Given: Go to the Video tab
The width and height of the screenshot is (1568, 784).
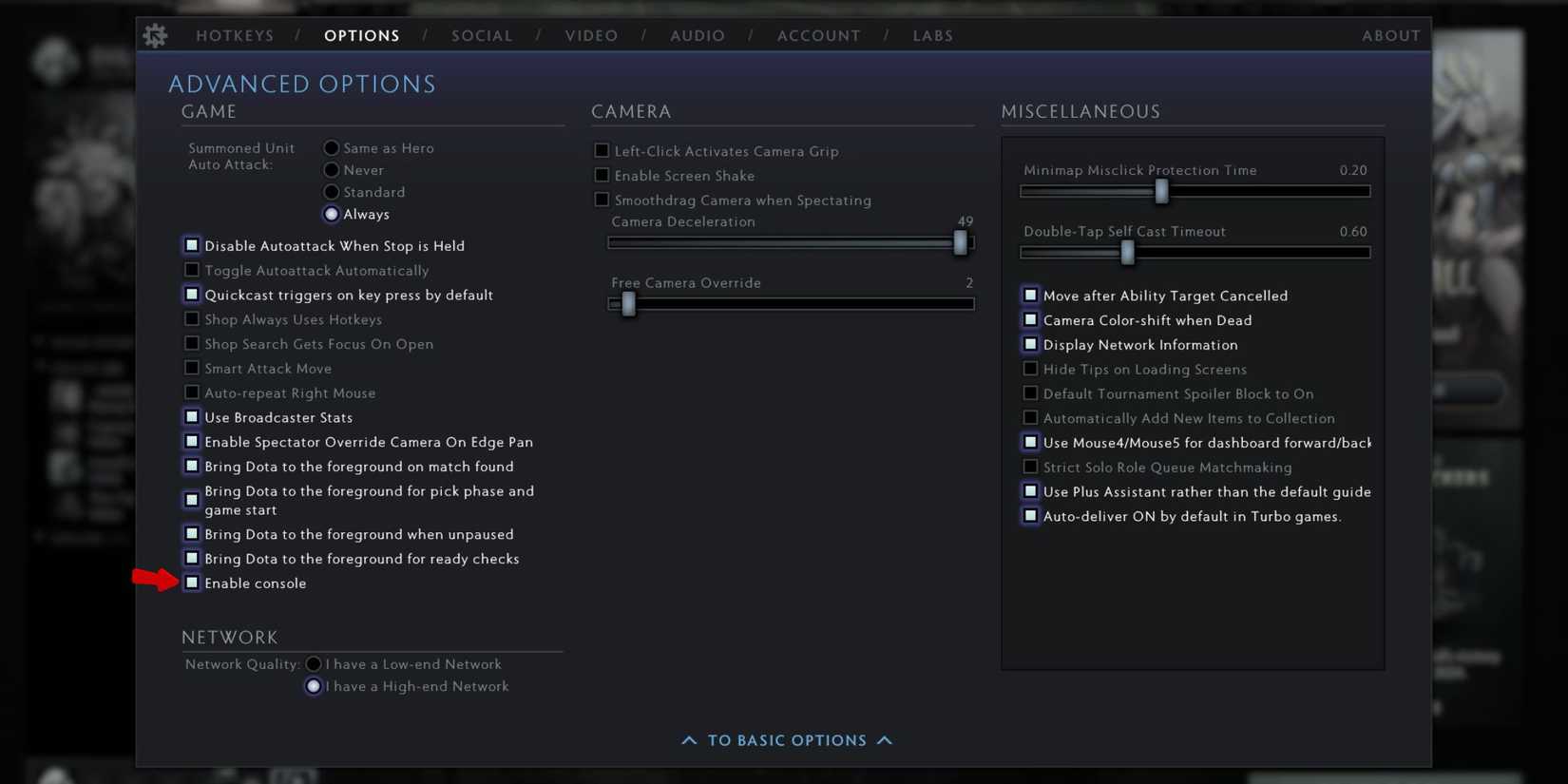Looking at the screenshot, I should 591,36.
